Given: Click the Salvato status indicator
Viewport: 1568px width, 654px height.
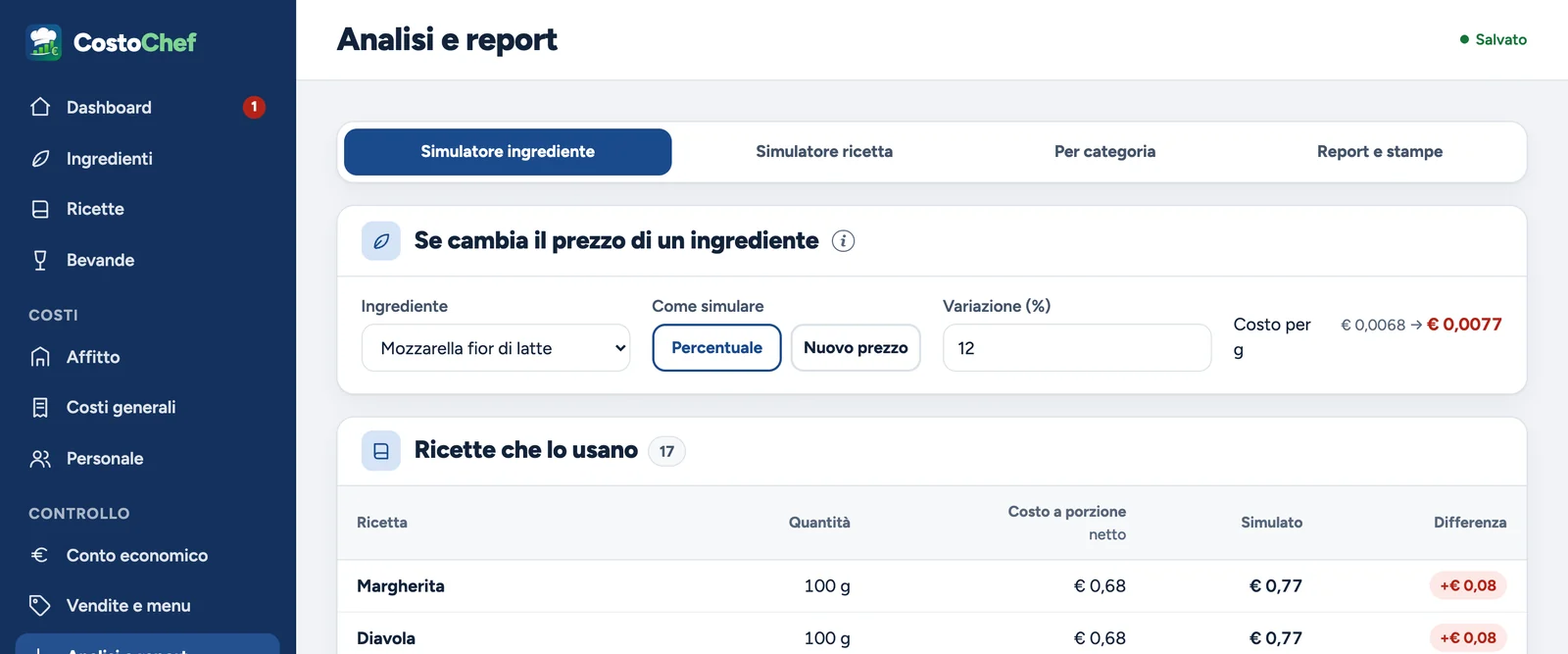Looking at the screenshot, I should click(x=1493, y=39).
